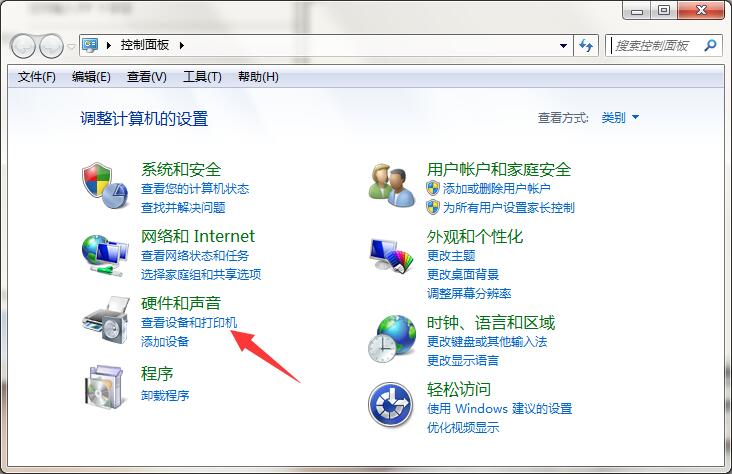Open the Hardware and Sound printer icon
This screenshot has height=474, width=732.
106,320
